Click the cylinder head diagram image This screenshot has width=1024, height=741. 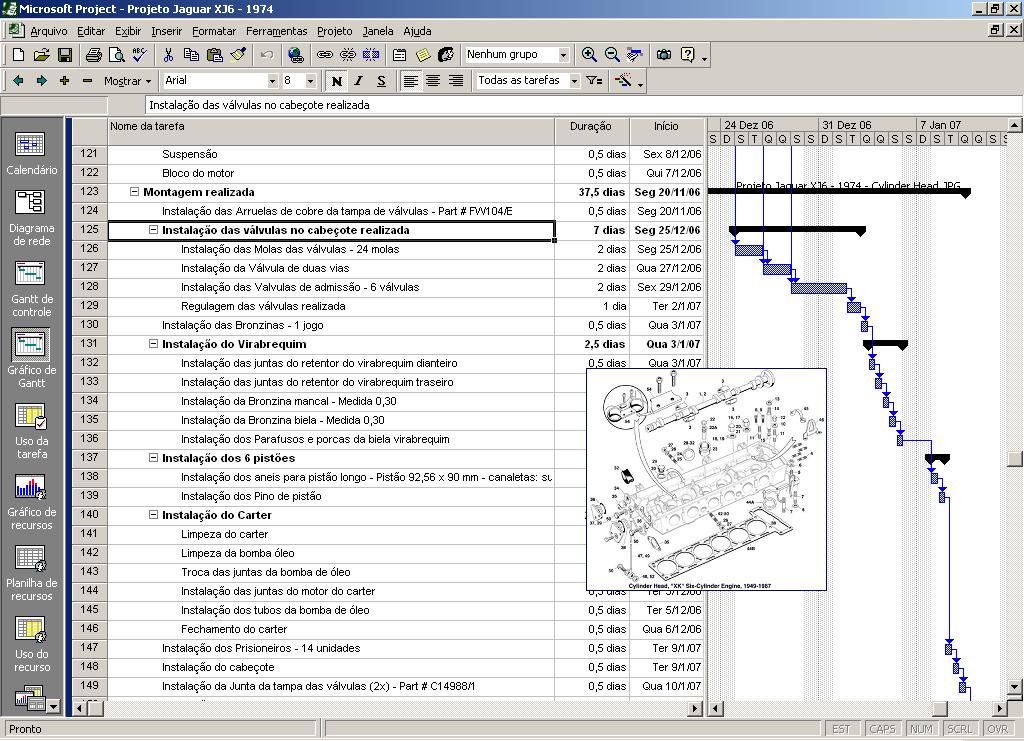(x=706, y=479)
